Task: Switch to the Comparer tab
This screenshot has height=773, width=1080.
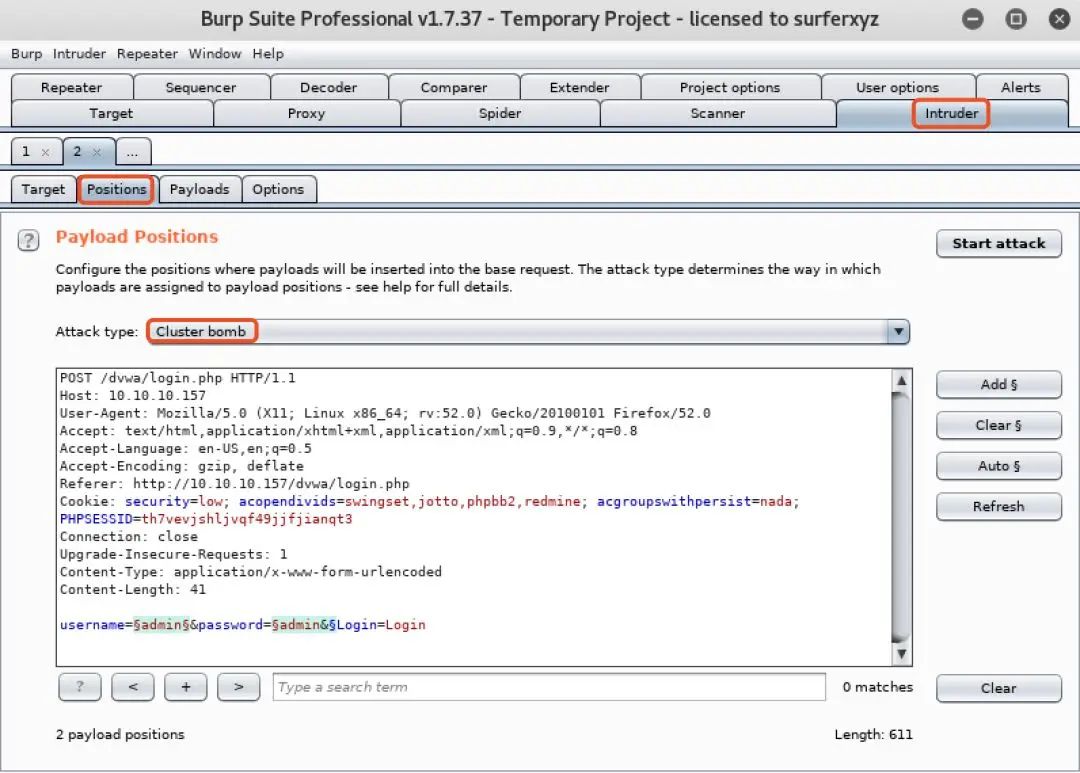Action: [x=454, y=87]
